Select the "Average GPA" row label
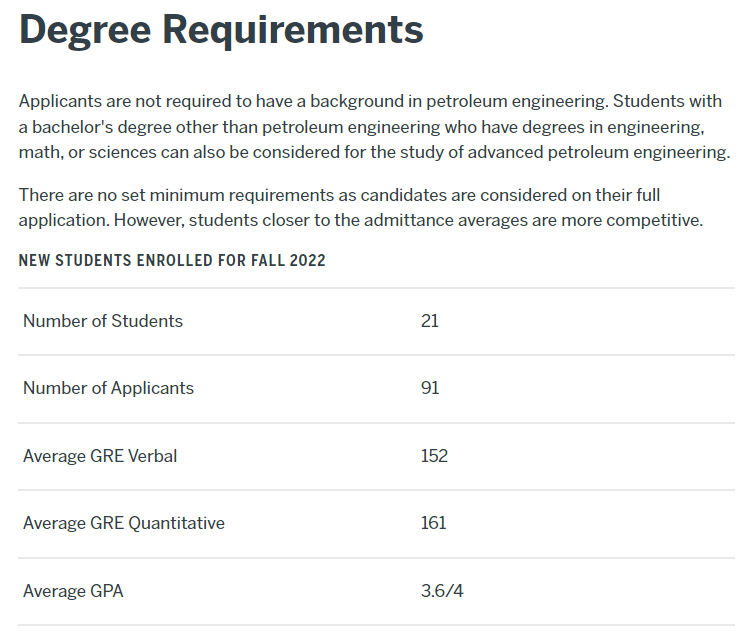The height and width of the screenshot is (631, 740). click(x=73, y=591)
